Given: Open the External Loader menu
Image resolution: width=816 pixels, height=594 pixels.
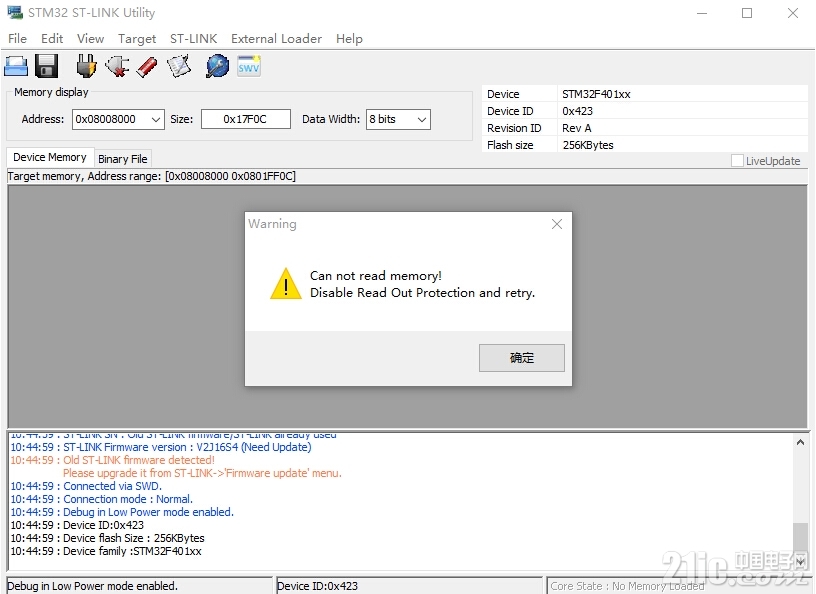Looking at the screenshot, I should [276, 39].
